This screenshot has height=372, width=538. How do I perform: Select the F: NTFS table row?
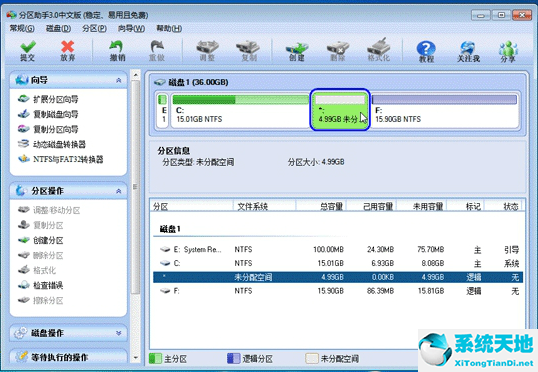[338, 291]
